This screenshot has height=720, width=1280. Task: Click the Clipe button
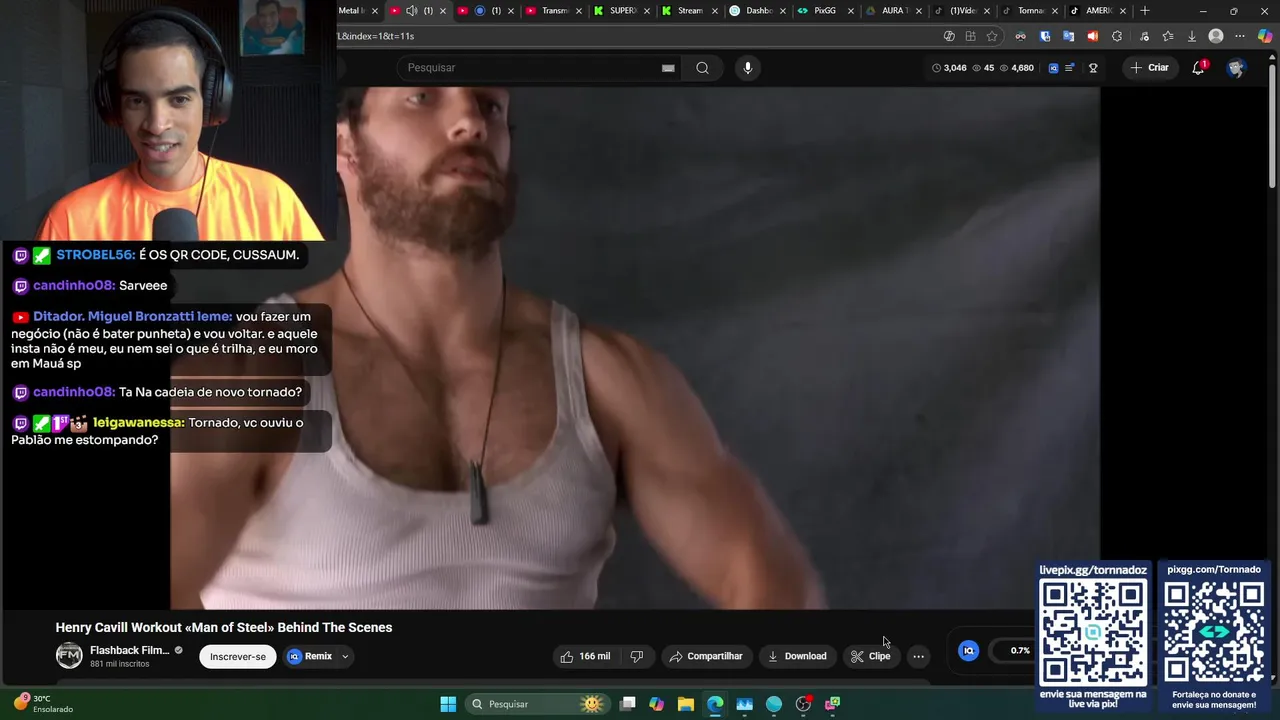point(870,656)
